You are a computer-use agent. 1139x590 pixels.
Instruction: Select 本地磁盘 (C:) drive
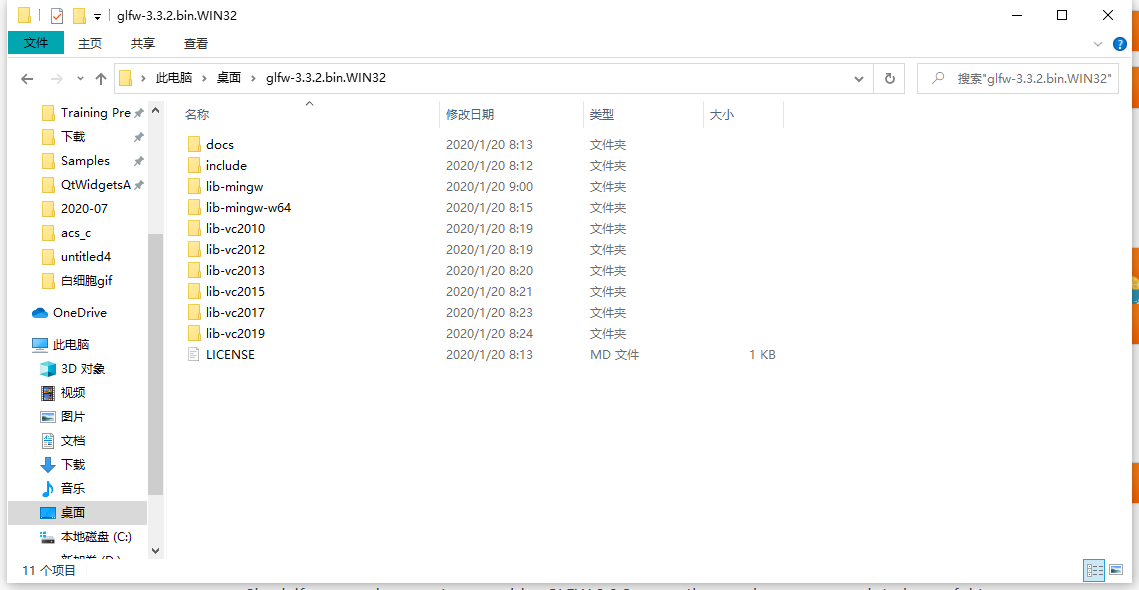pyautogui.click(x=86, y=537)
